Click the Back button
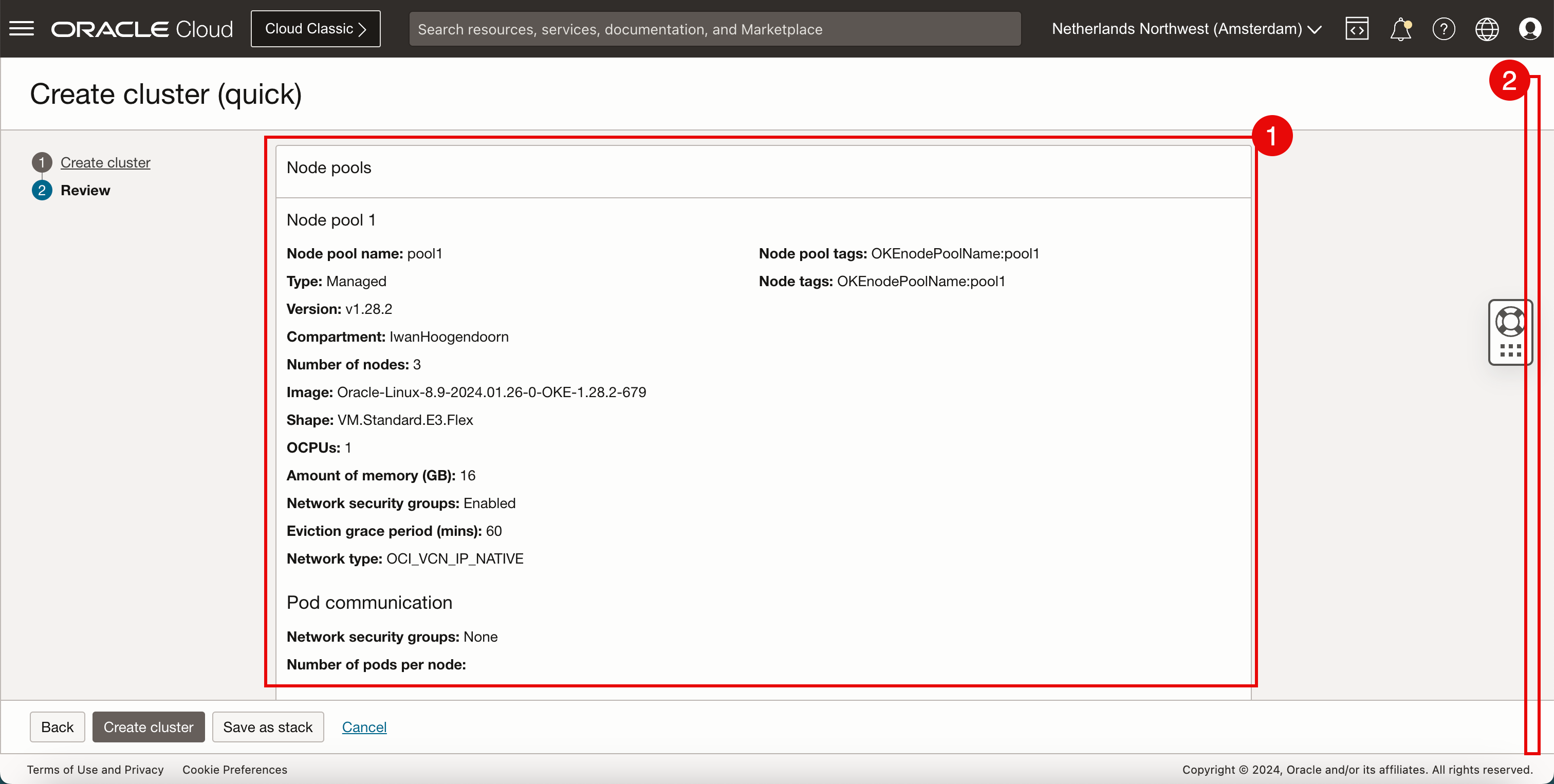 click(58, 726)
